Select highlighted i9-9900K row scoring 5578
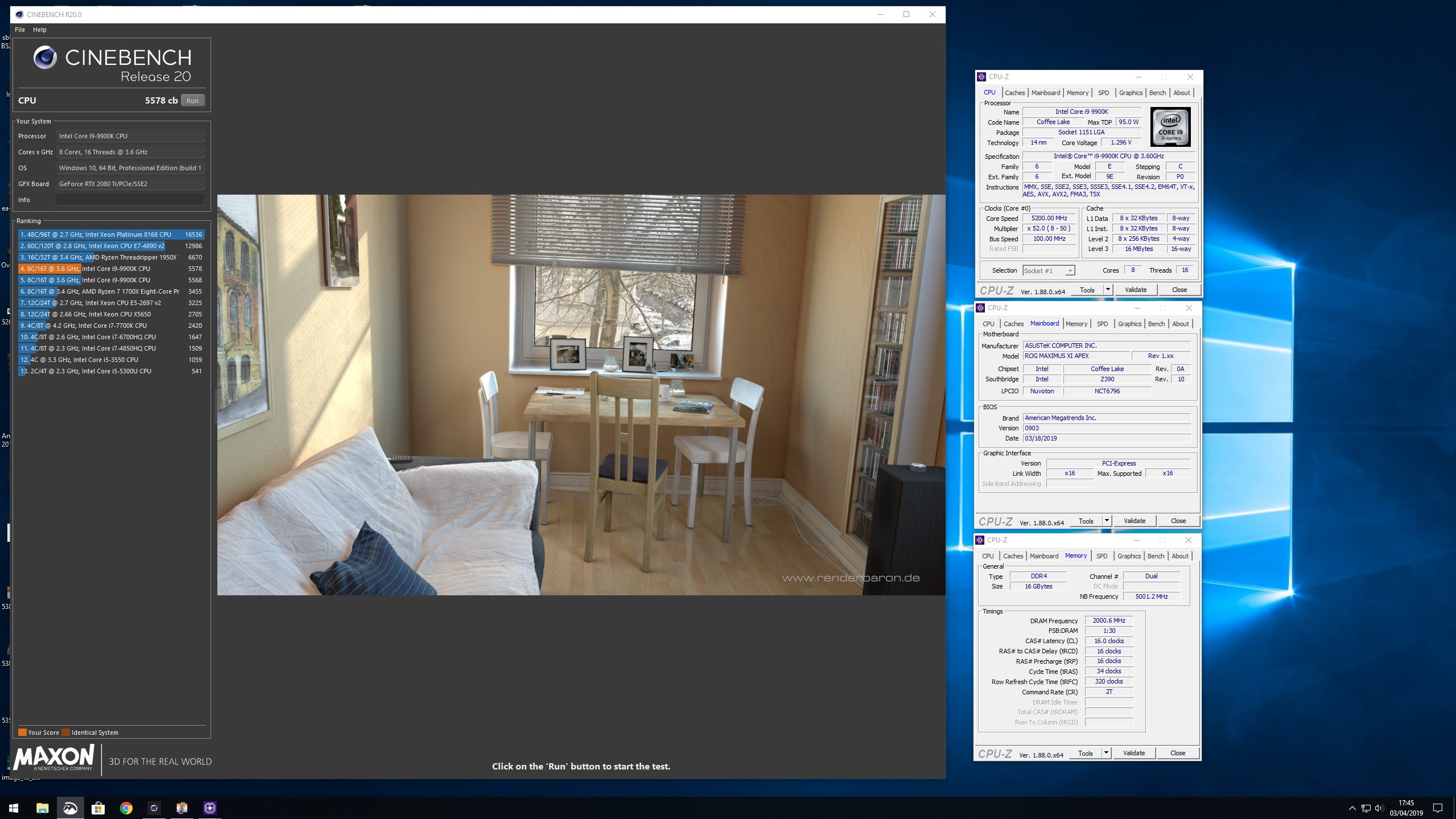 click(111, 269)
